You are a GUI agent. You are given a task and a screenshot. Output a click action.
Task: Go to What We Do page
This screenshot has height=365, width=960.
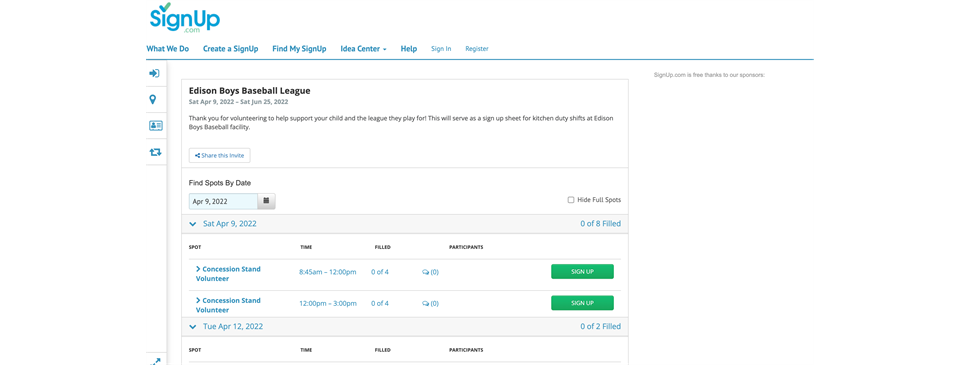tap(167, 48)
